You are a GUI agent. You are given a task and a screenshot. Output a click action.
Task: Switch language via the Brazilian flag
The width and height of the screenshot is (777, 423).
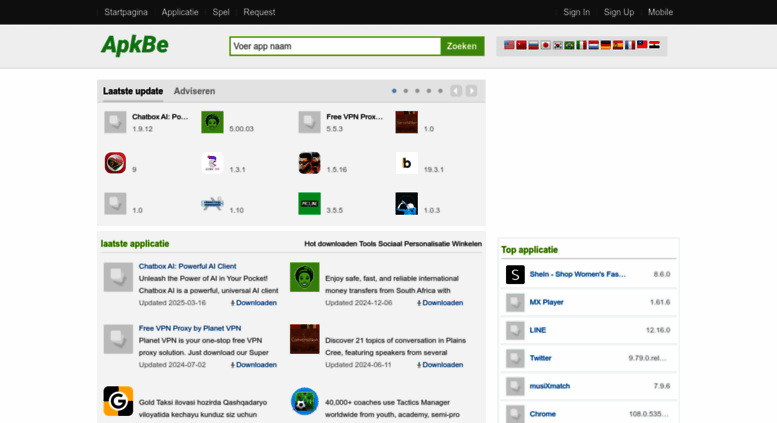tap(570, 46)
